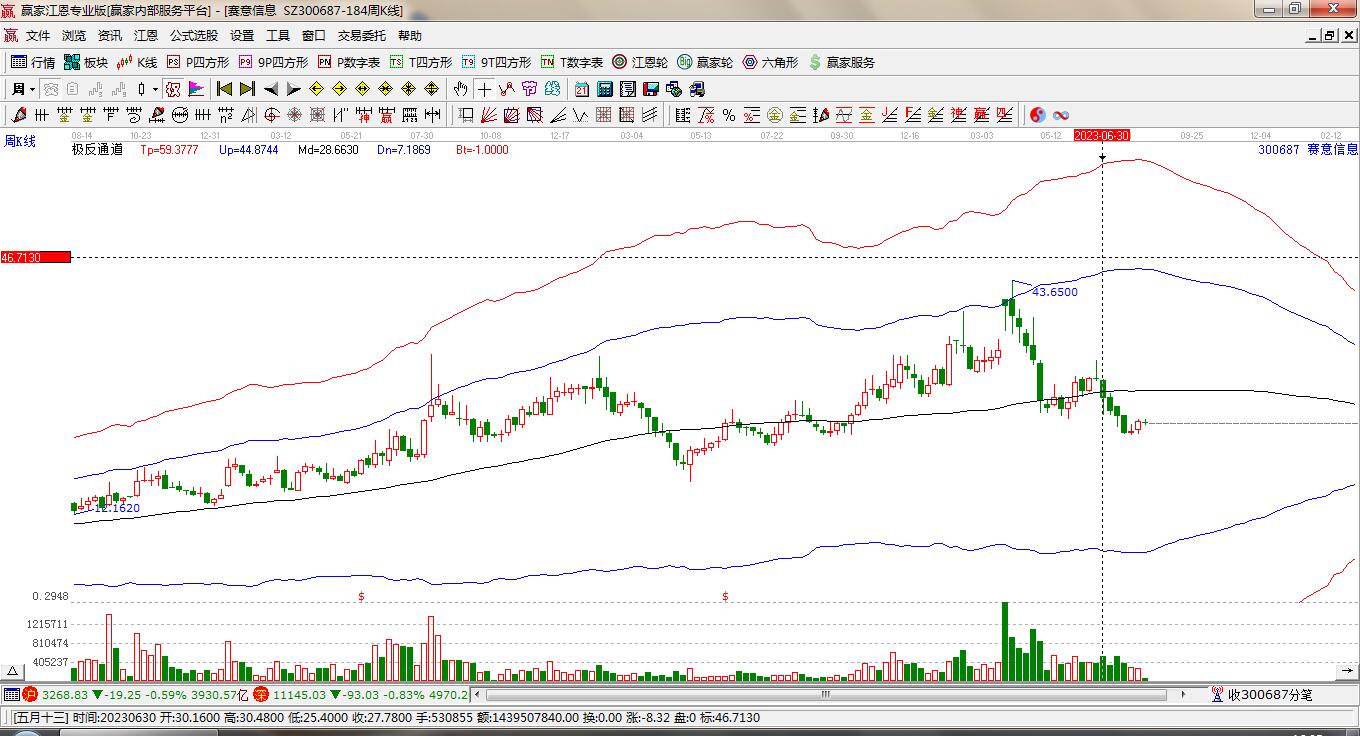Click the 行情 quotes button
Viewport: 1360px width, 736px height.
click(x=33, y=62)
